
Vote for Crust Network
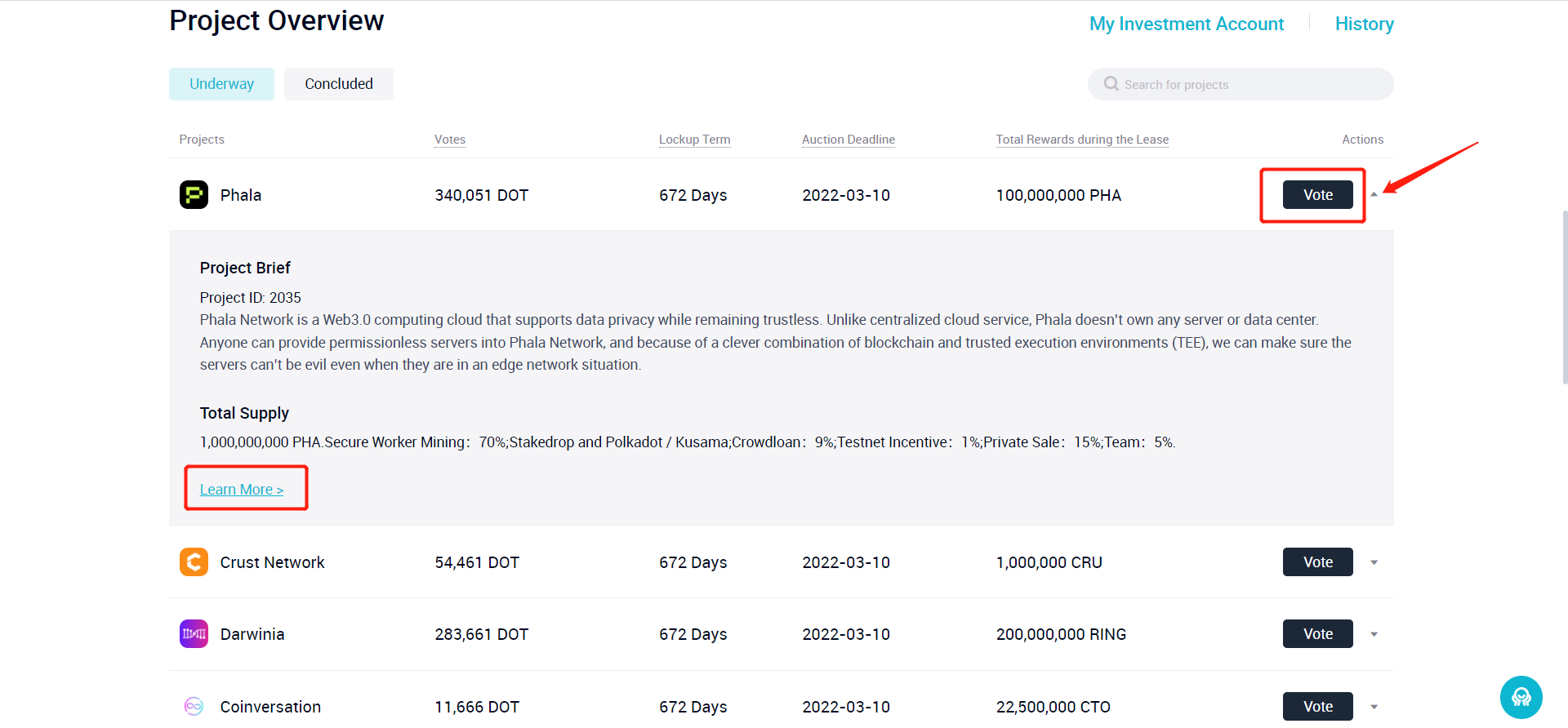click(1317, 562)
